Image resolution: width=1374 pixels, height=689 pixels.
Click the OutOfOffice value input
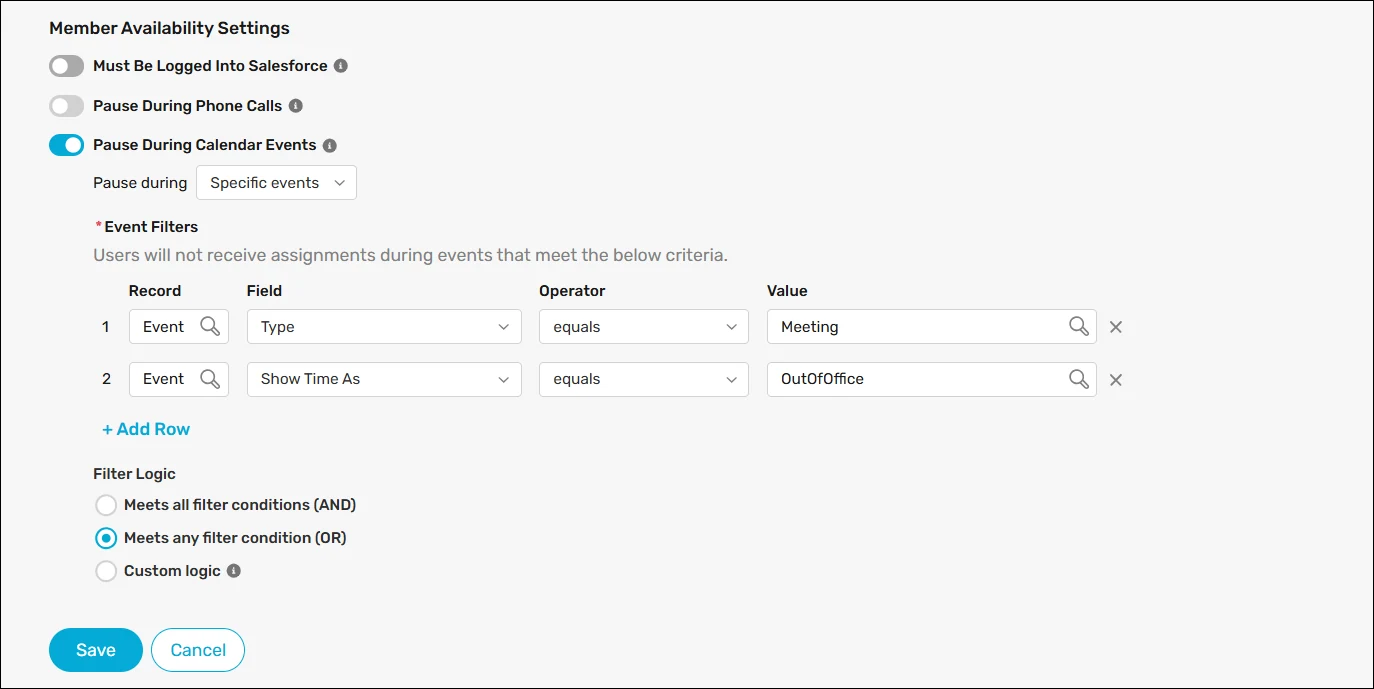point(932,379)
